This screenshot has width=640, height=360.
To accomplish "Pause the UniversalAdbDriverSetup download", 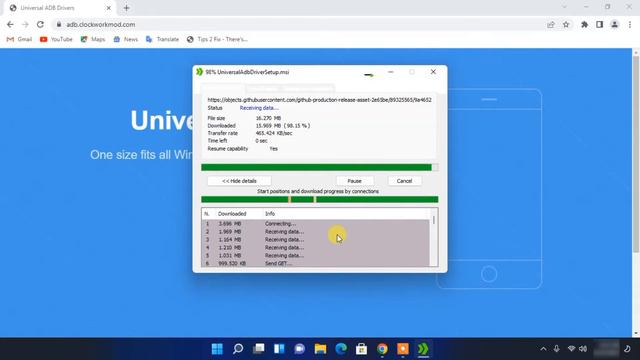I will coord(354,181).
